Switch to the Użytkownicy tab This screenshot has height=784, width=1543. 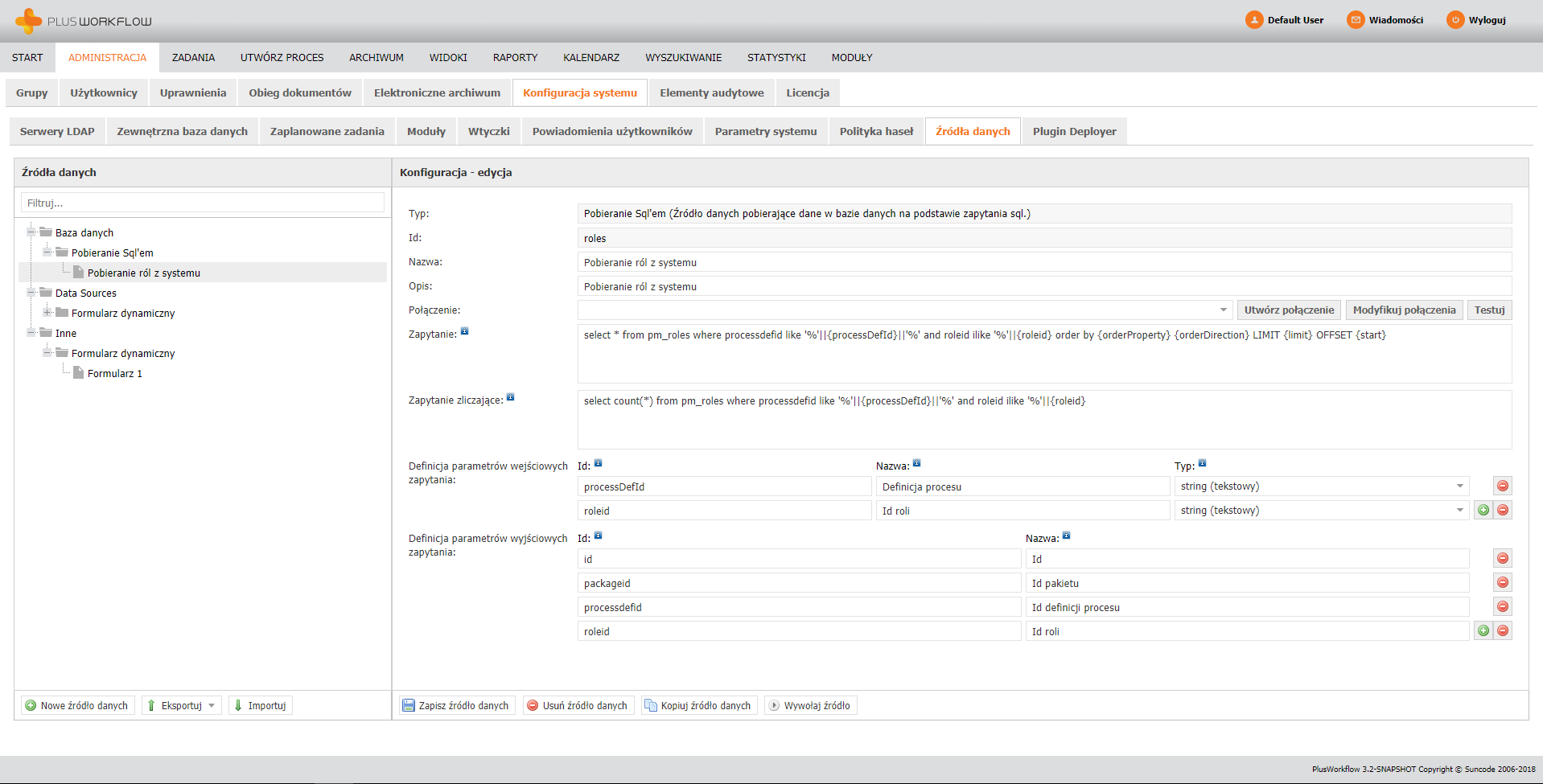click(x=104, y=93)
